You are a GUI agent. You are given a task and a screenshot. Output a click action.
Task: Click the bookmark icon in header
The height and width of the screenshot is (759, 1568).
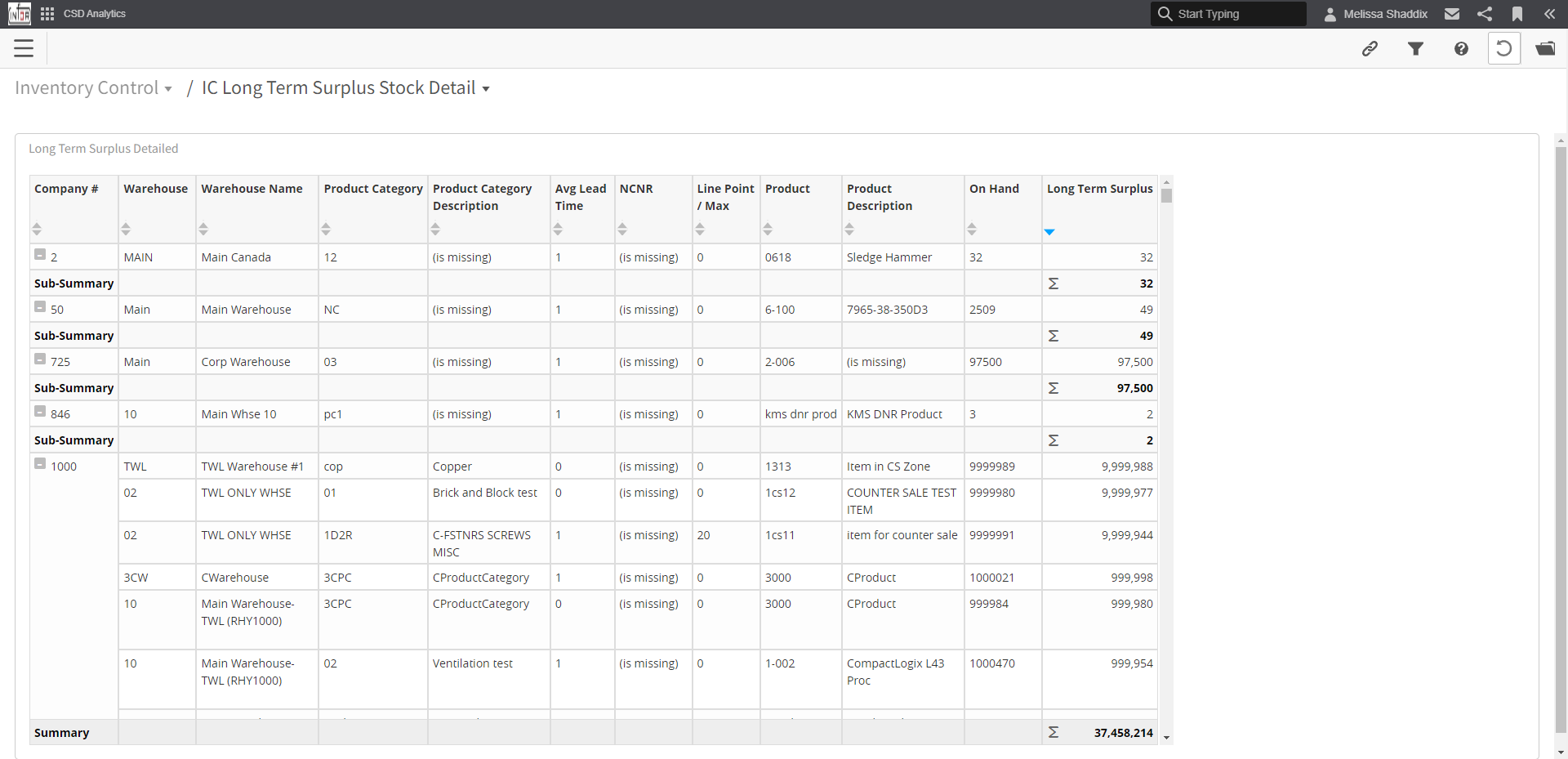[1517, 14]
